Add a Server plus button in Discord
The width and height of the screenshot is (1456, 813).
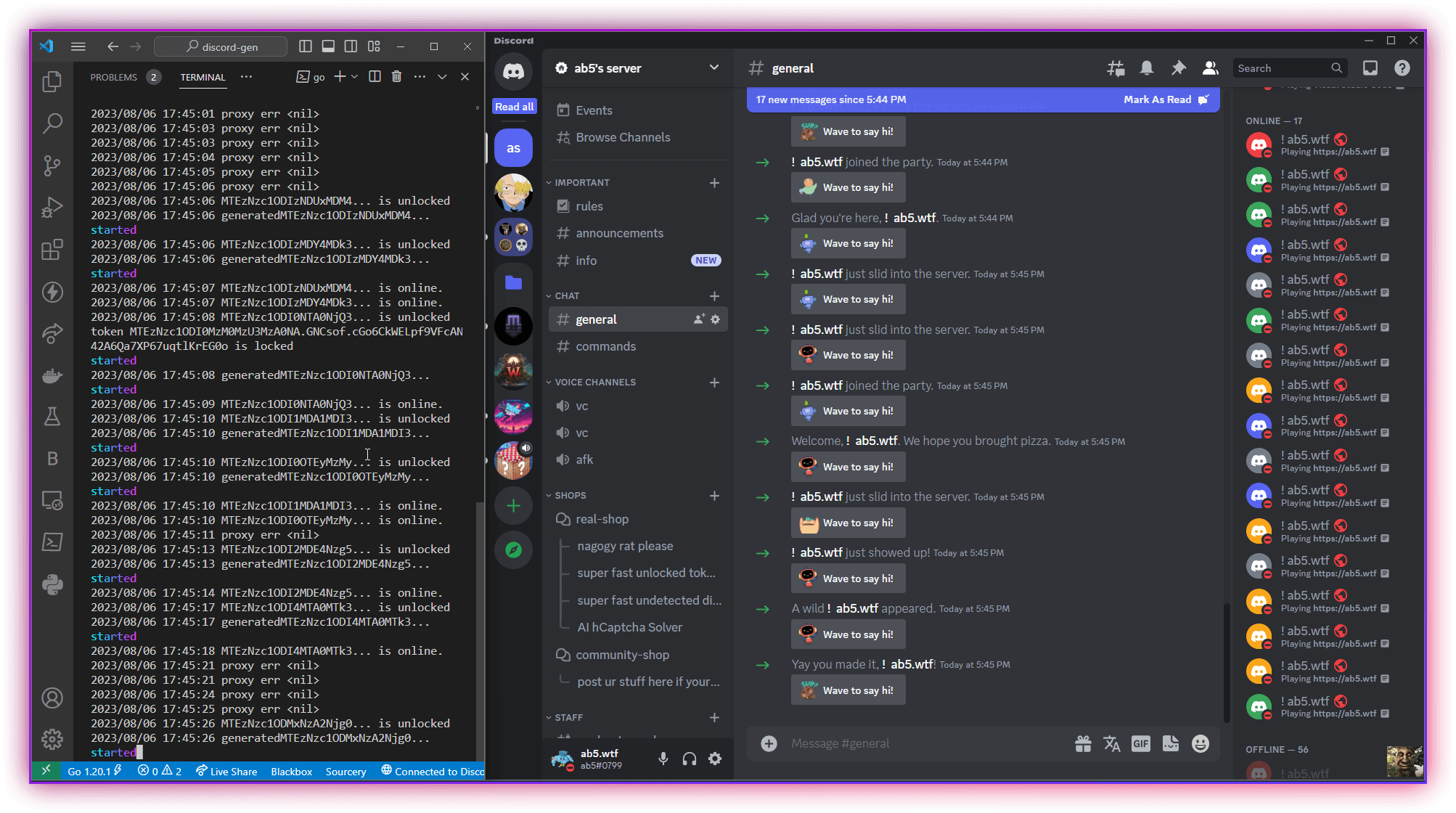(513, 506)
